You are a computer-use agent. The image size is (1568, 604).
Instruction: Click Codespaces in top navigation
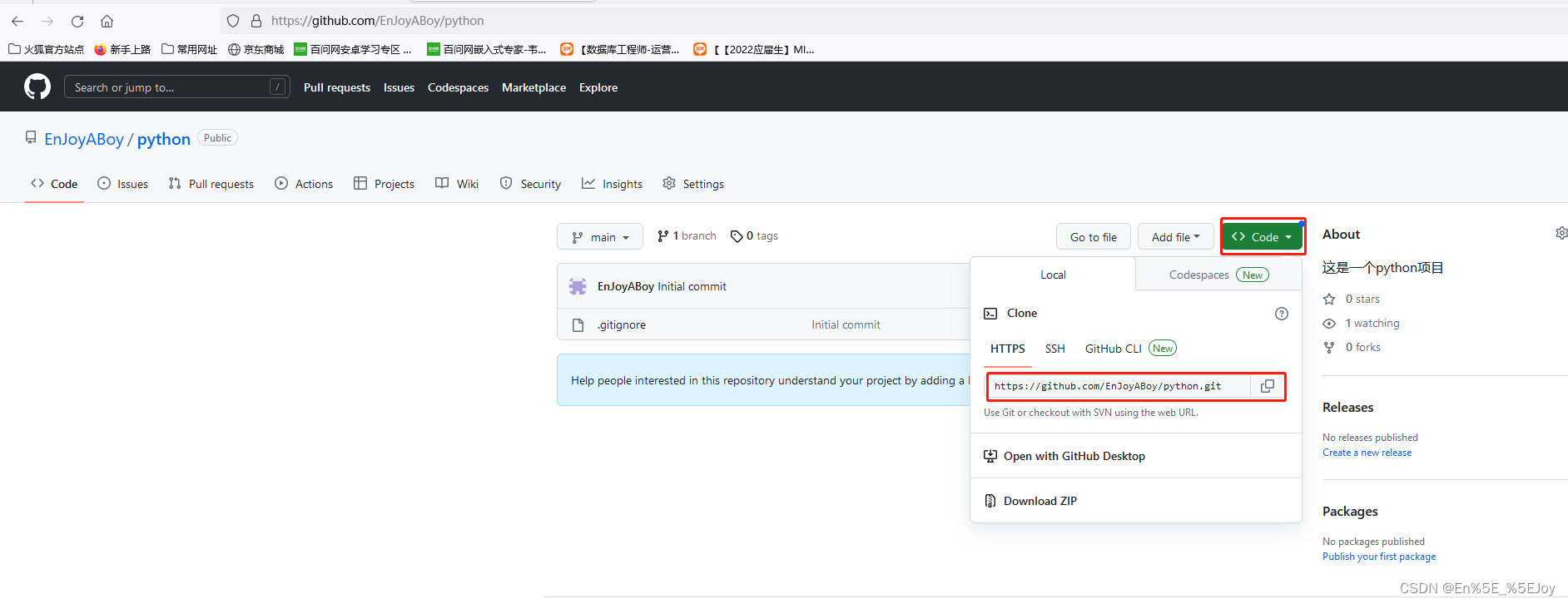[x=458, y=87]
